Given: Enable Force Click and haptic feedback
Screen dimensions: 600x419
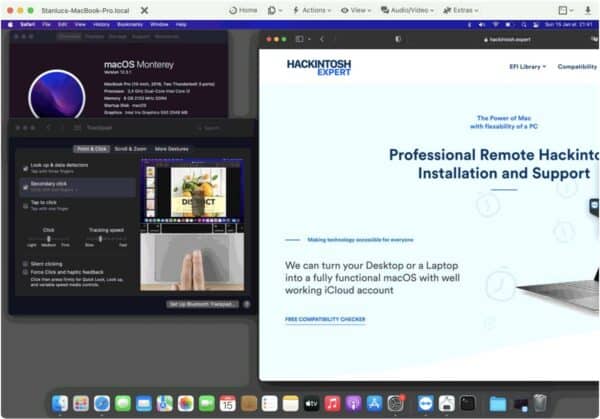Looking at the screenshot, I should tap(25, 272).
